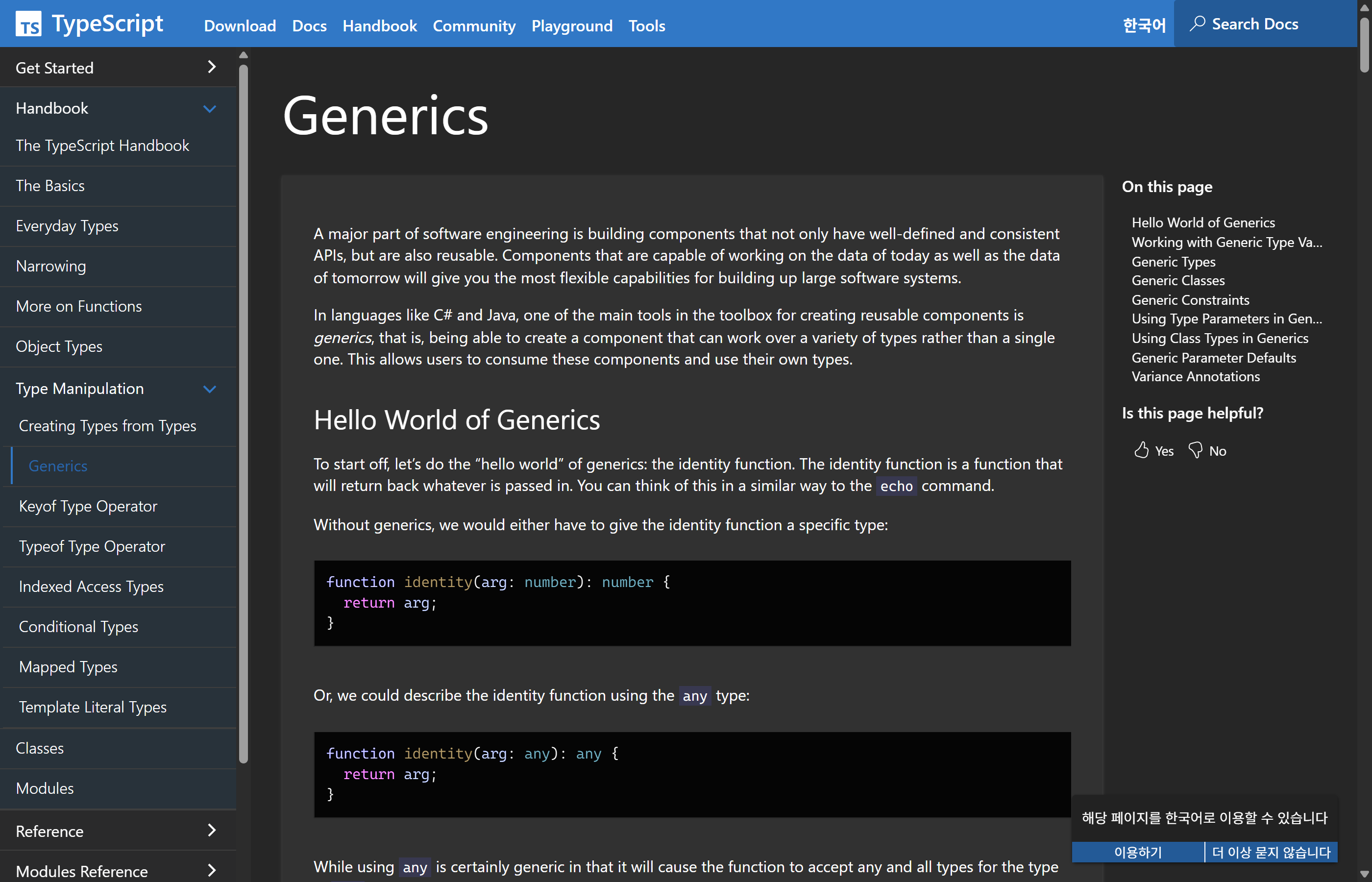Viewport: 1372px width, 882px height.
Task: Collapse the Type Manipulation chevron
Action: coord(210,389)
